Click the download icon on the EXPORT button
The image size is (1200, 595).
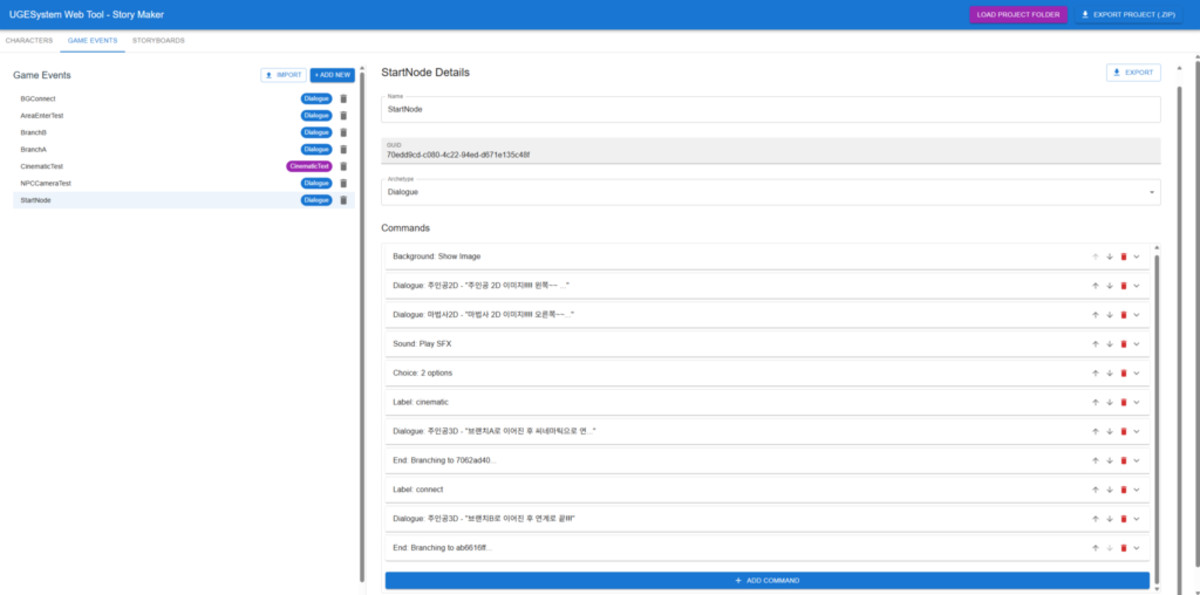pos(1117,72)
